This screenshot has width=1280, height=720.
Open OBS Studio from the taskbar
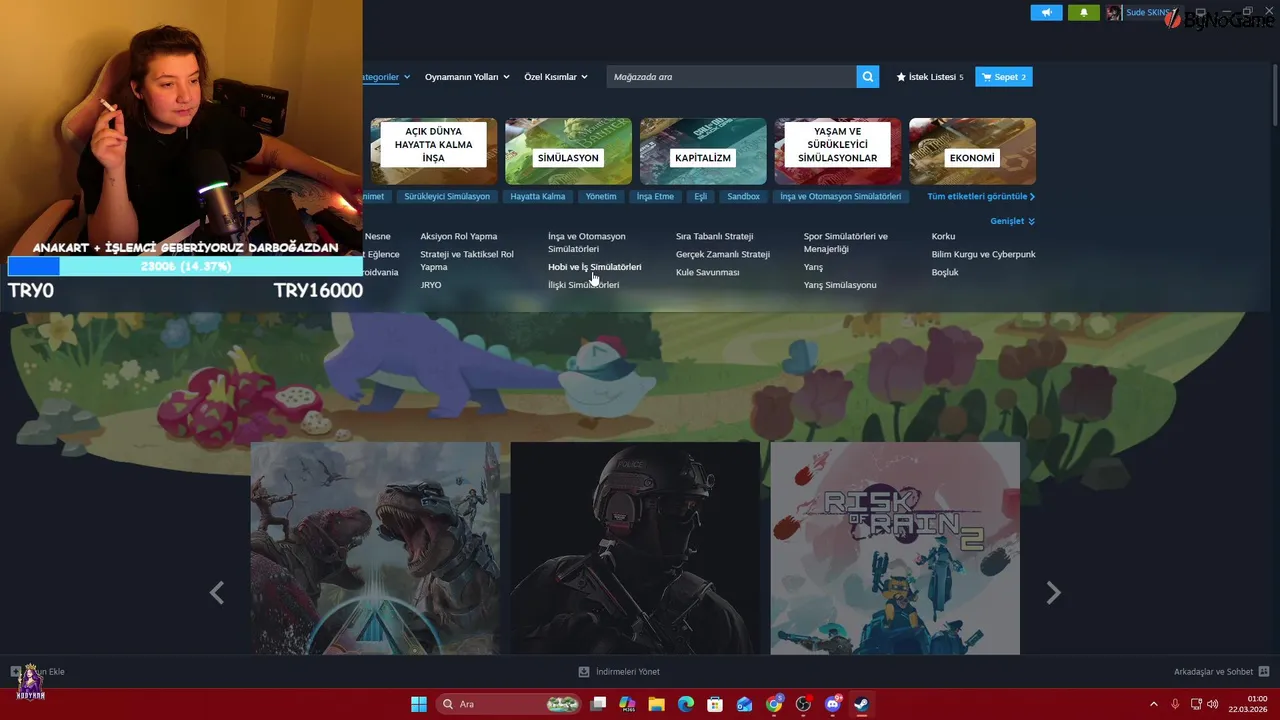(x=803, y=704)
